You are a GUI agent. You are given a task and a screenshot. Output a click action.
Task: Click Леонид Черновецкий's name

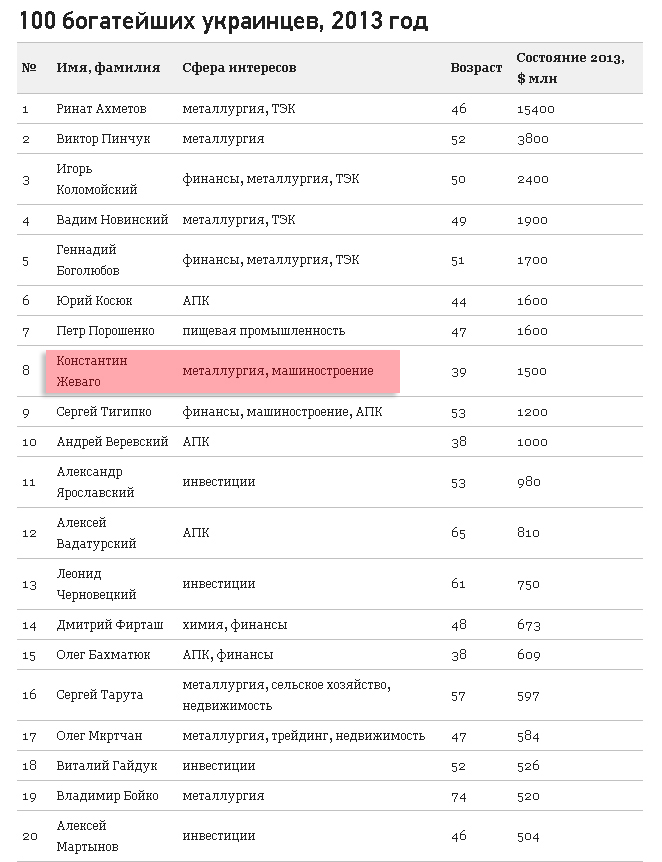(x=96, y=584)
